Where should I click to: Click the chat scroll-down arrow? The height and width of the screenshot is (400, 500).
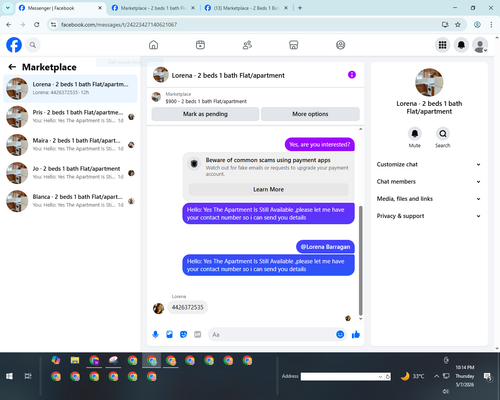click(x=360, y=319)
